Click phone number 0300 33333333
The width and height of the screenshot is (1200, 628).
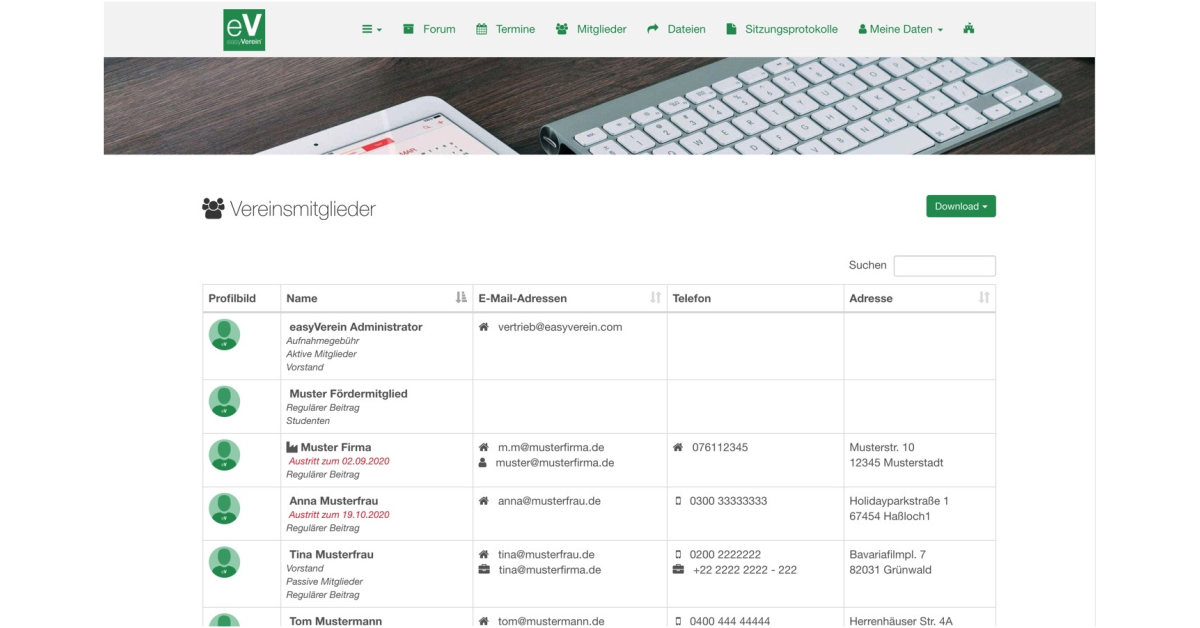click(x=728, y=501)
